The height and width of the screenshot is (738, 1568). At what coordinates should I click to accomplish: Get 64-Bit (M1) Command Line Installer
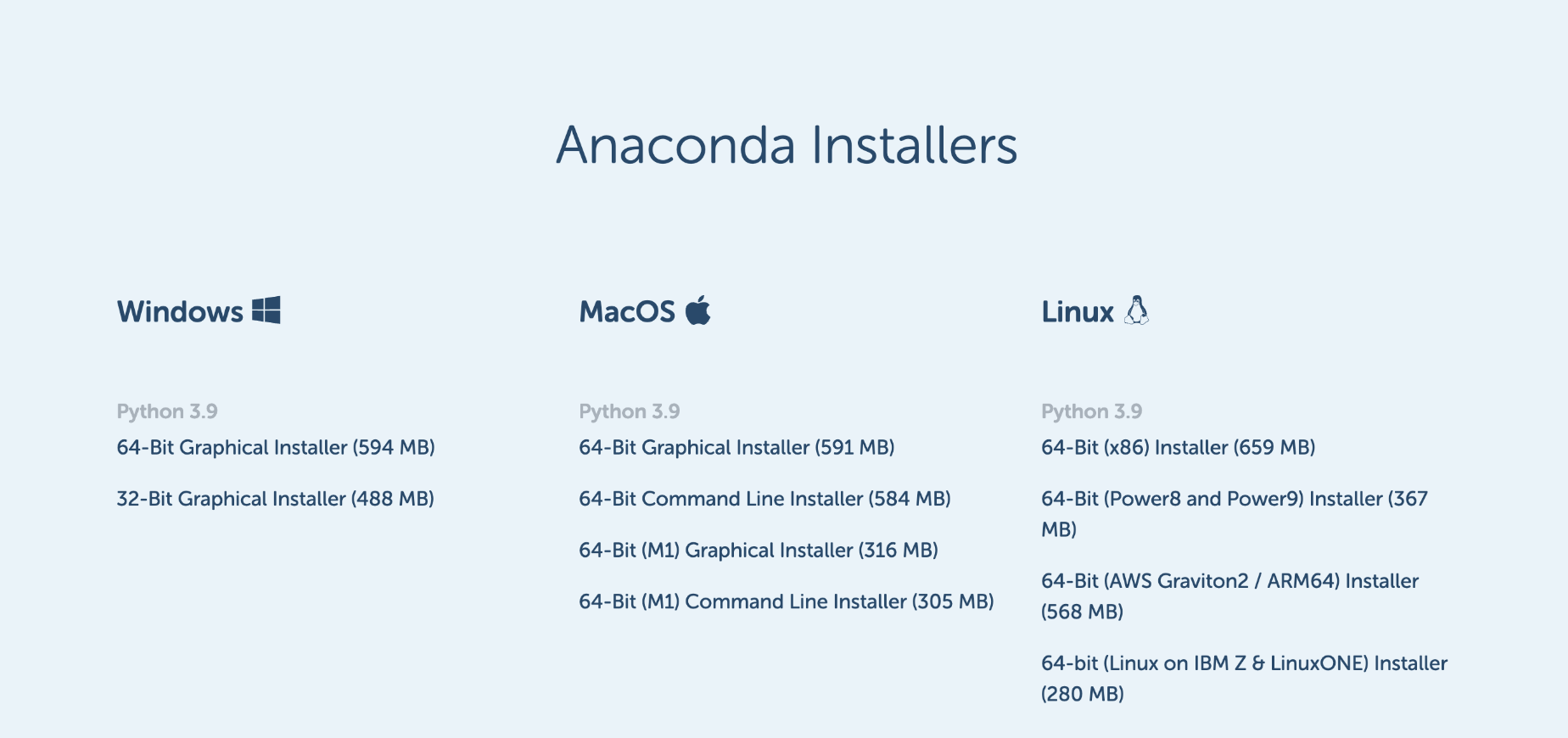pos(786,601)
